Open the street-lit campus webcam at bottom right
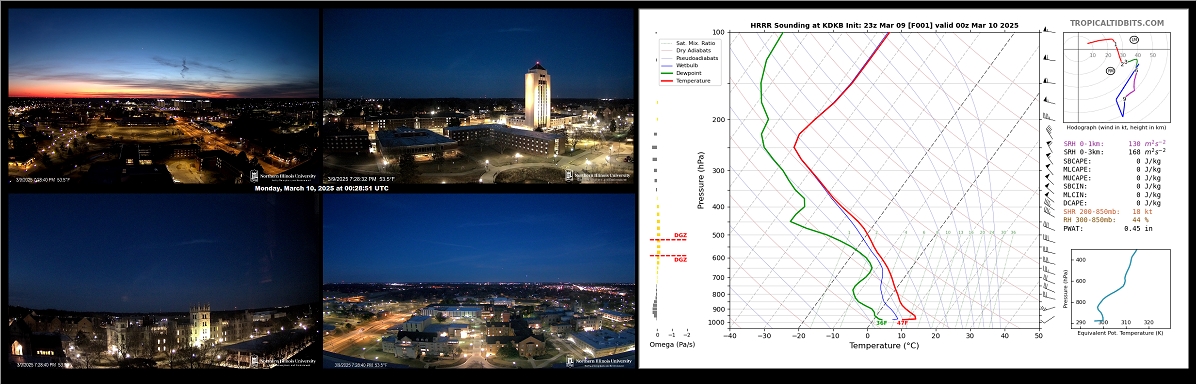The height and width of the screenshot is (385, 1197). (x=479, y=280)
